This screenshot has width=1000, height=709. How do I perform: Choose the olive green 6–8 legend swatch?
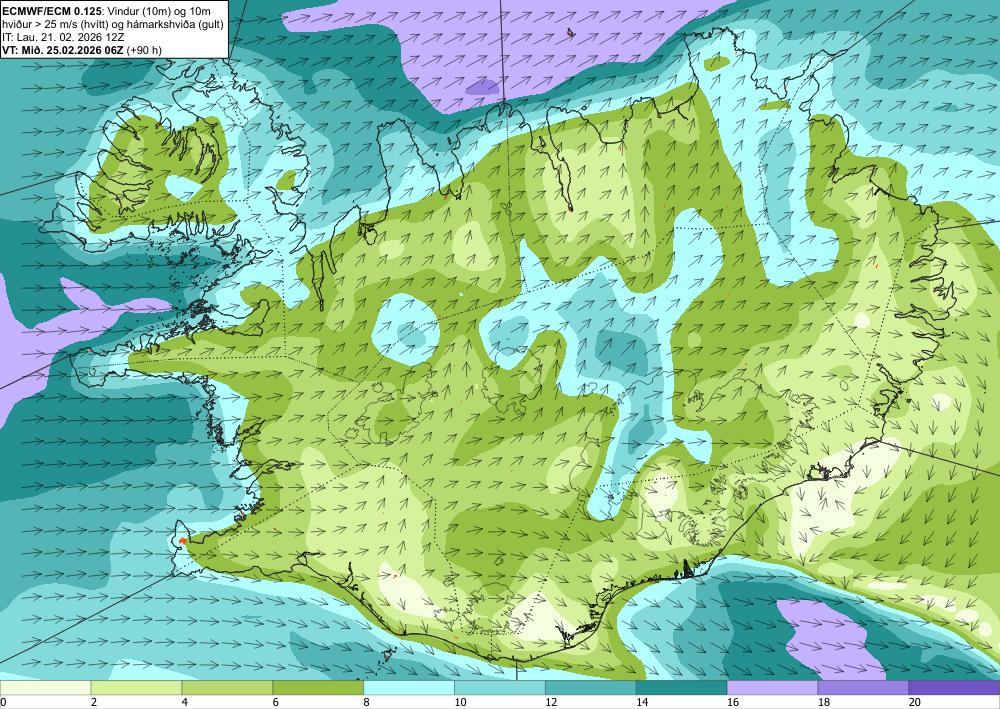coord(318,688)
